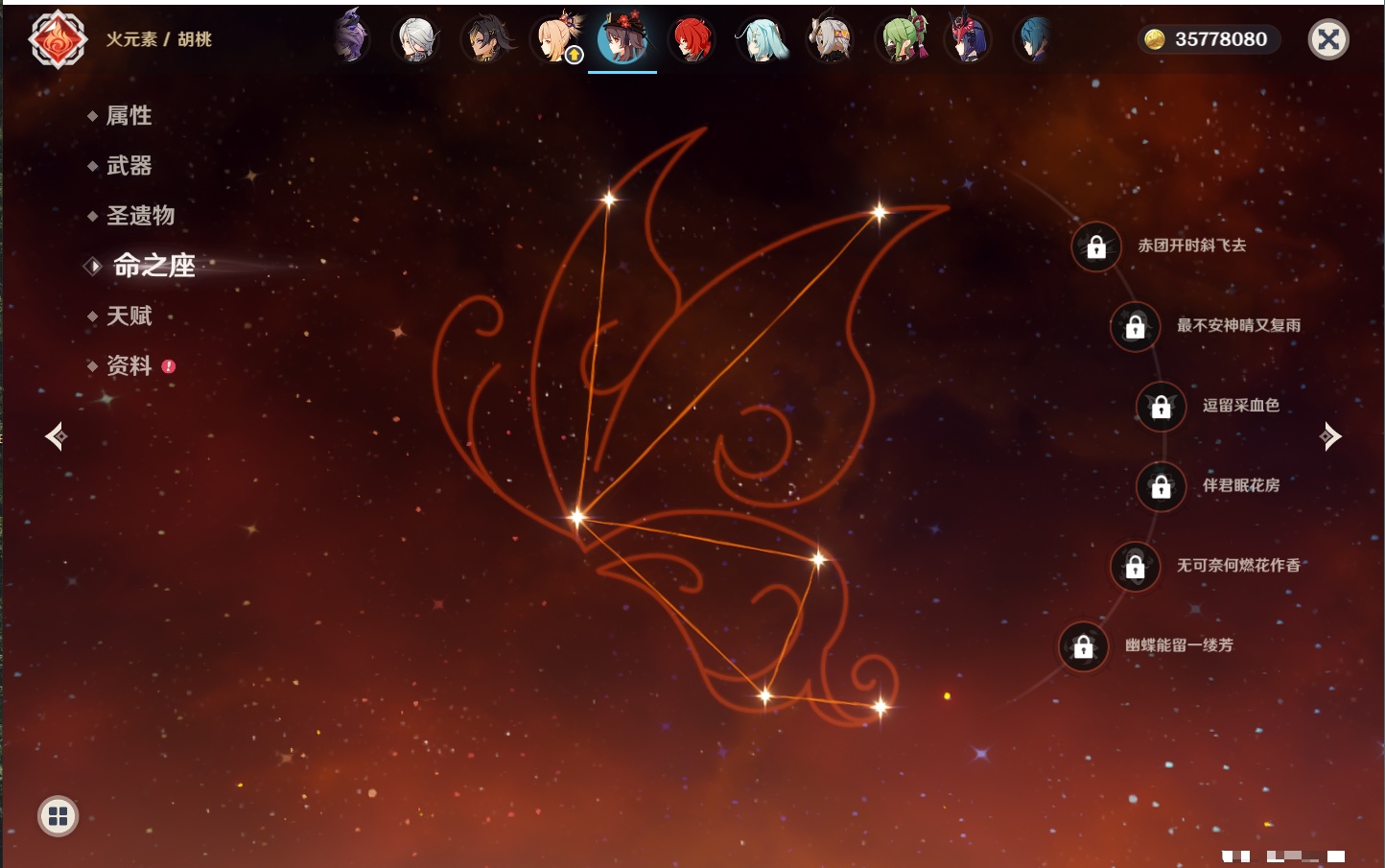Click the lock icon for 幽蝶能留一缕芳
The width and height of the screenshot is (1385, 868).
click(x=1084, y=646)
